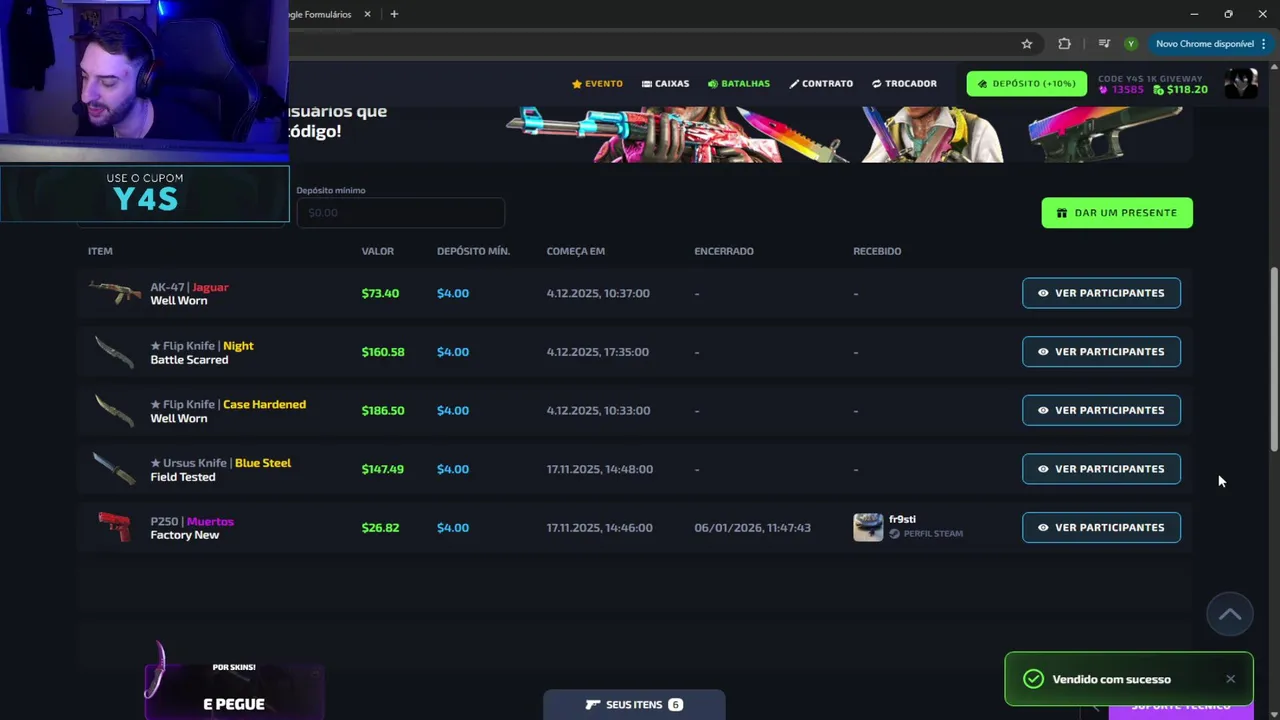
Task: Open a new browser tab
Action: pos(394,14)
